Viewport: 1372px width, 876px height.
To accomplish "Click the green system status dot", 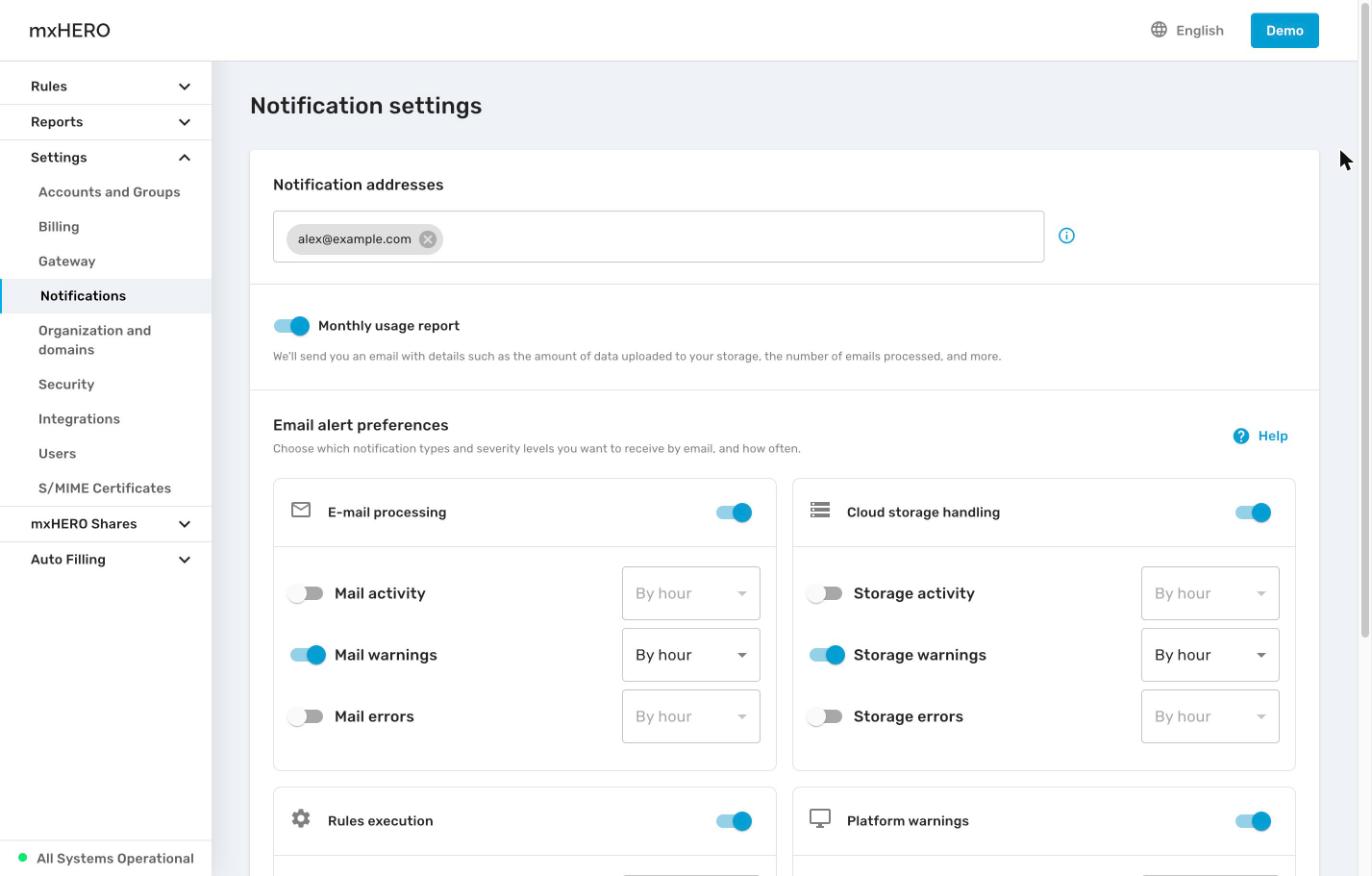I will [23, 858].
